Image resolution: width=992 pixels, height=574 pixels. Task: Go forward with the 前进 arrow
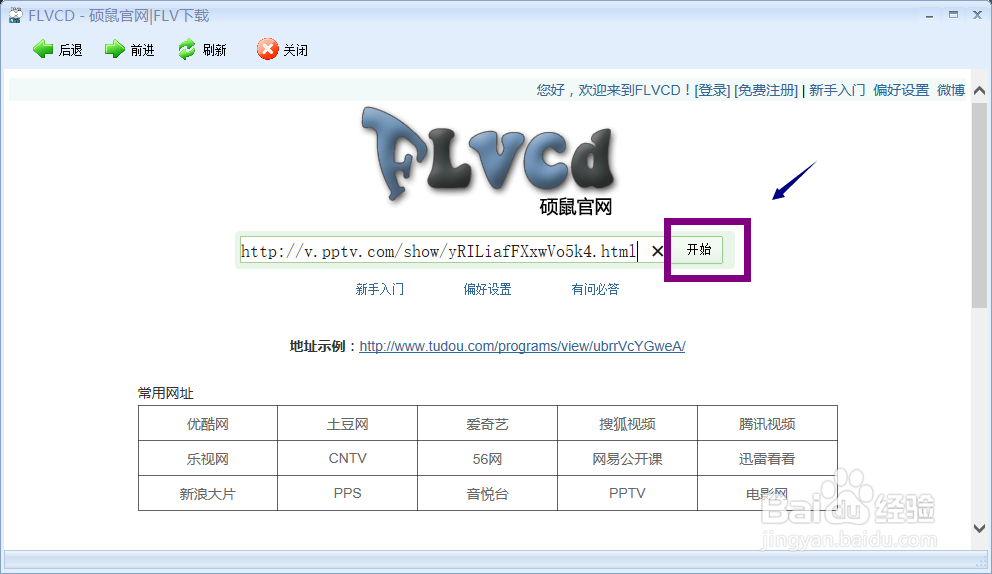point(130,49)
